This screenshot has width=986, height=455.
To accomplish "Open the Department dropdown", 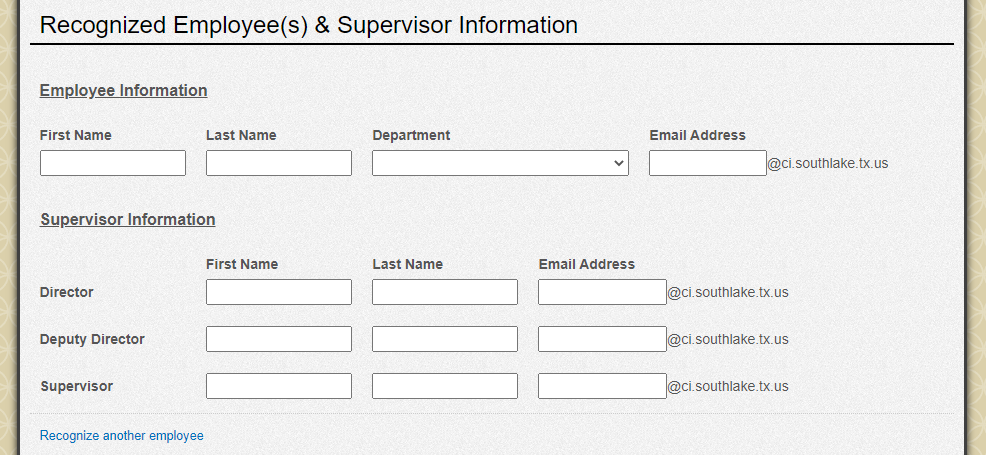I will pyautogui.click(x=500, y=163).
